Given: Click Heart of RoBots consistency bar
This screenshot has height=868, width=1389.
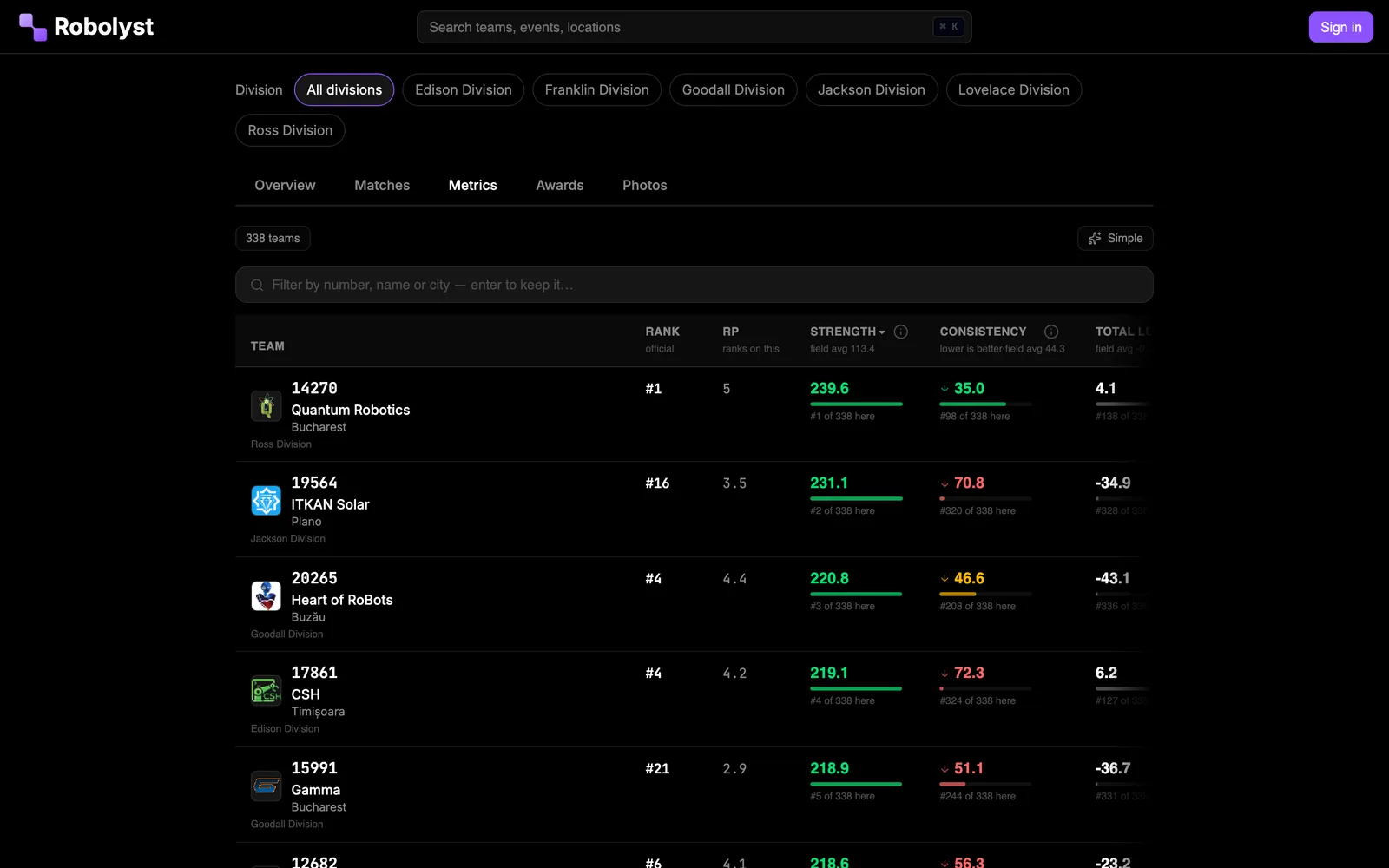Looking at the screenshot, I should [x=986, y=594].
